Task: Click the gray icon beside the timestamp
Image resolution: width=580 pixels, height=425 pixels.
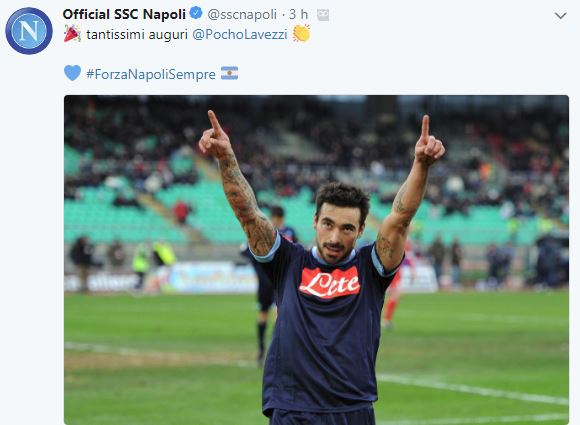Action: (323, 15)
